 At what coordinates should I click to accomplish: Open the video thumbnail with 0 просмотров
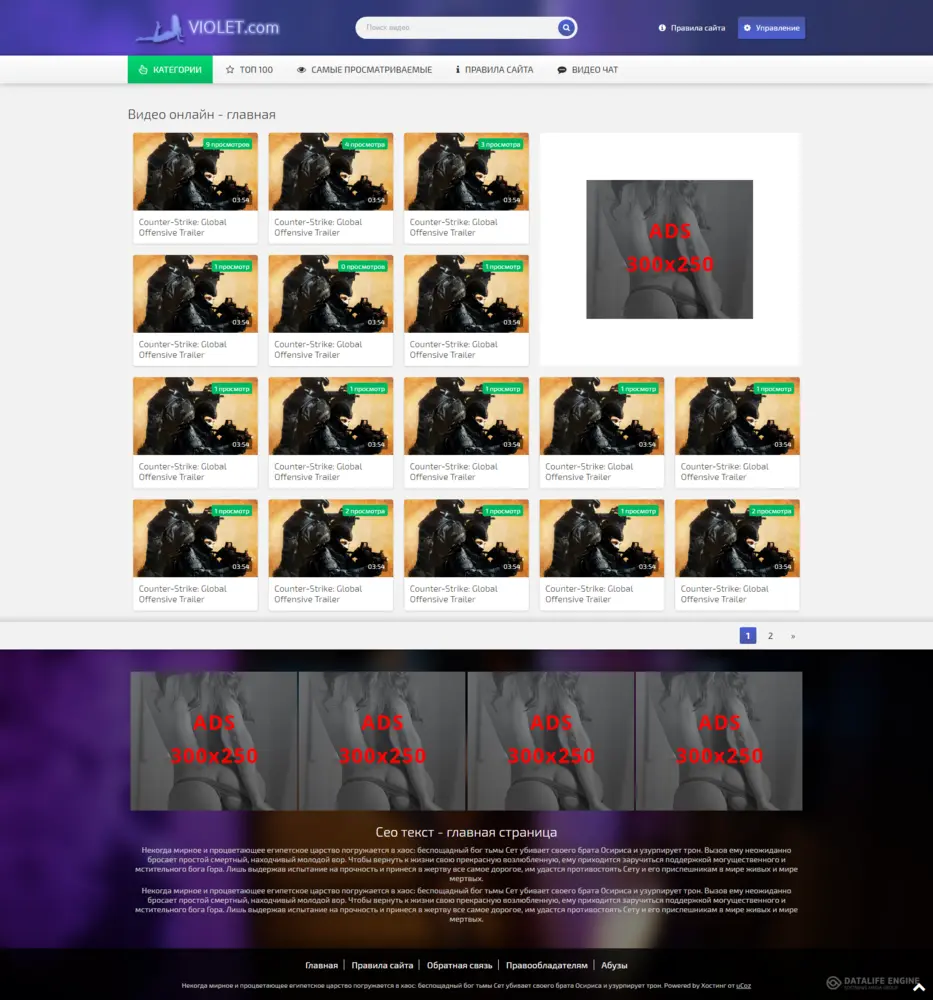331,294
